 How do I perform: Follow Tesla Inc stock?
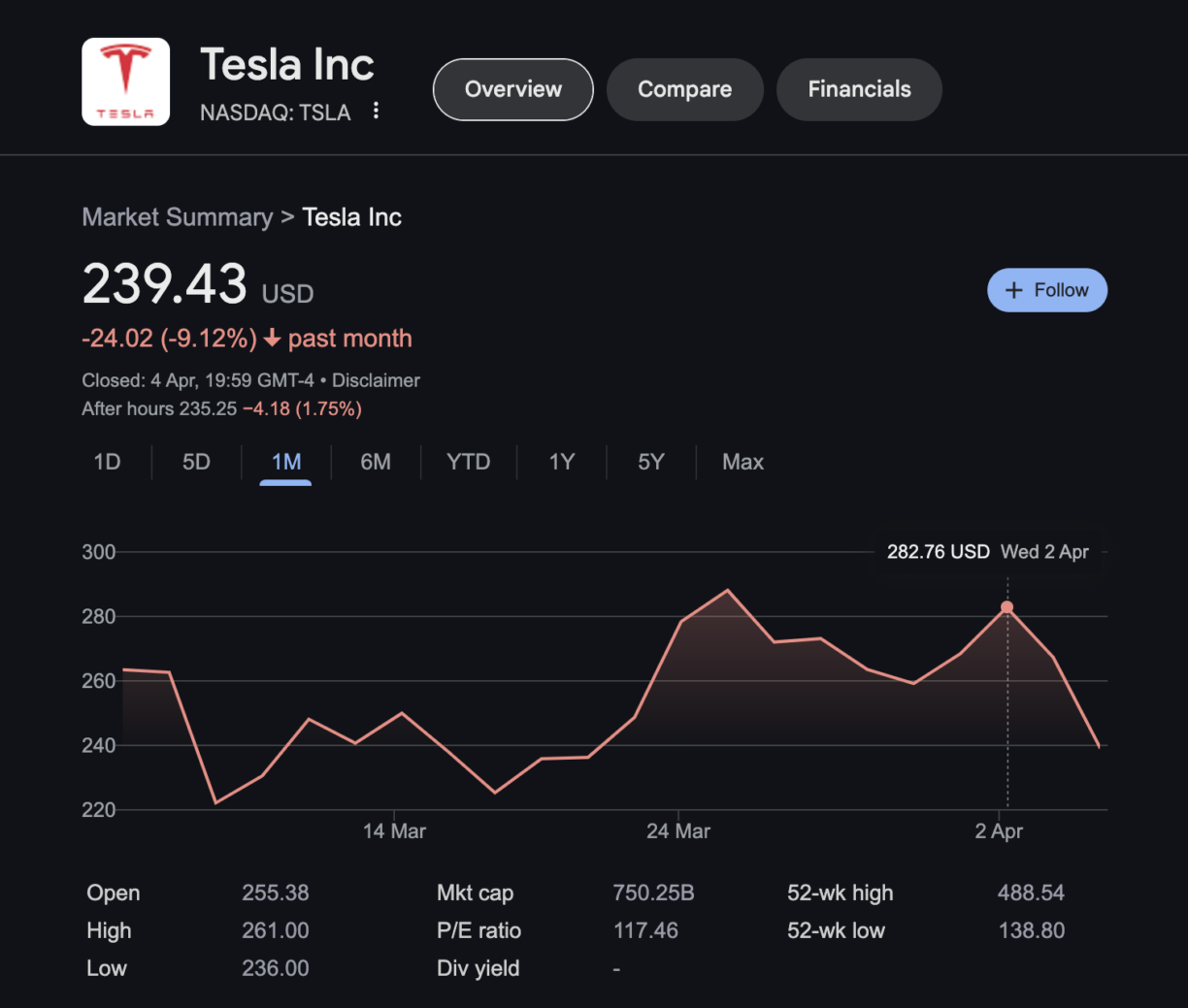coord(1047,289)
